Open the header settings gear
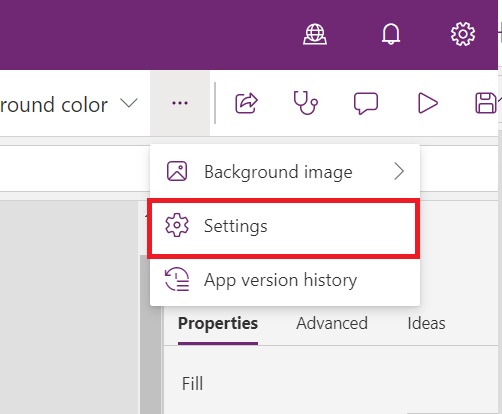 (463, 34)
